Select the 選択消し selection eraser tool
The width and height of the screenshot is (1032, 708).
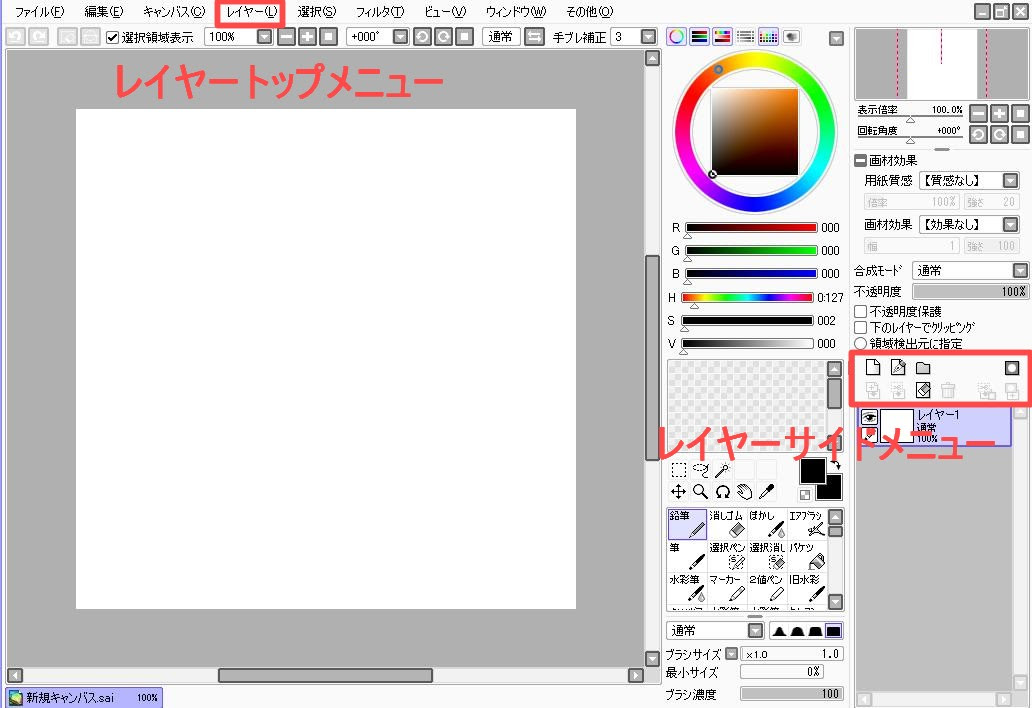click(767, 557)
